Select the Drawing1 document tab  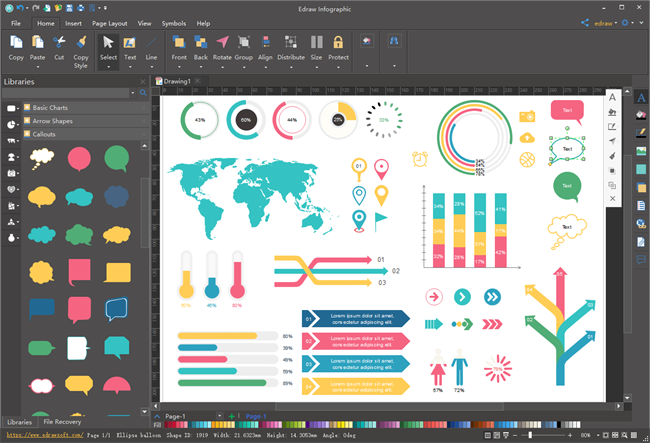[x=177, y=81]
